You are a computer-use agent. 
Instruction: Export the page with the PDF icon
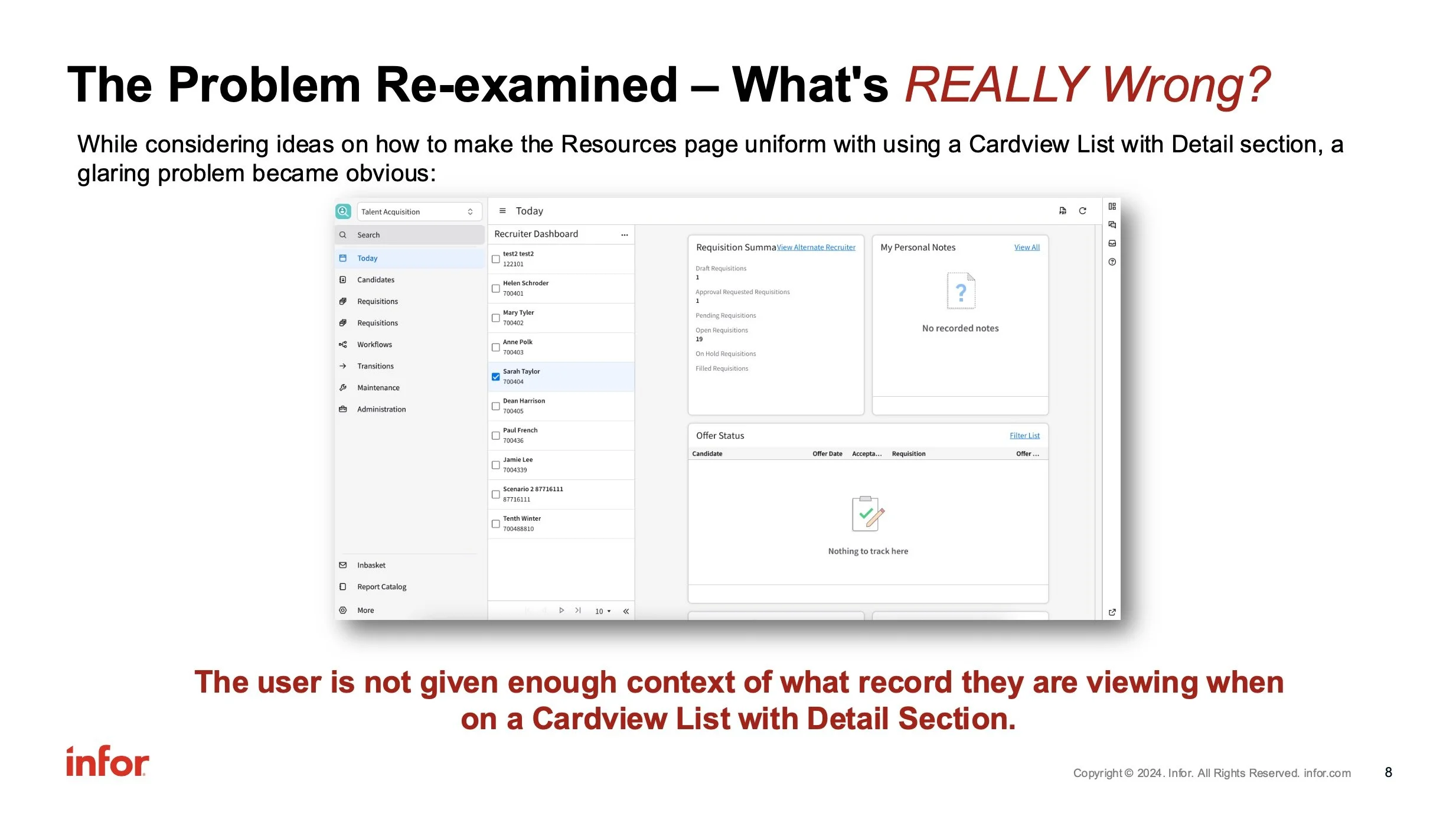click(1062, 211)
